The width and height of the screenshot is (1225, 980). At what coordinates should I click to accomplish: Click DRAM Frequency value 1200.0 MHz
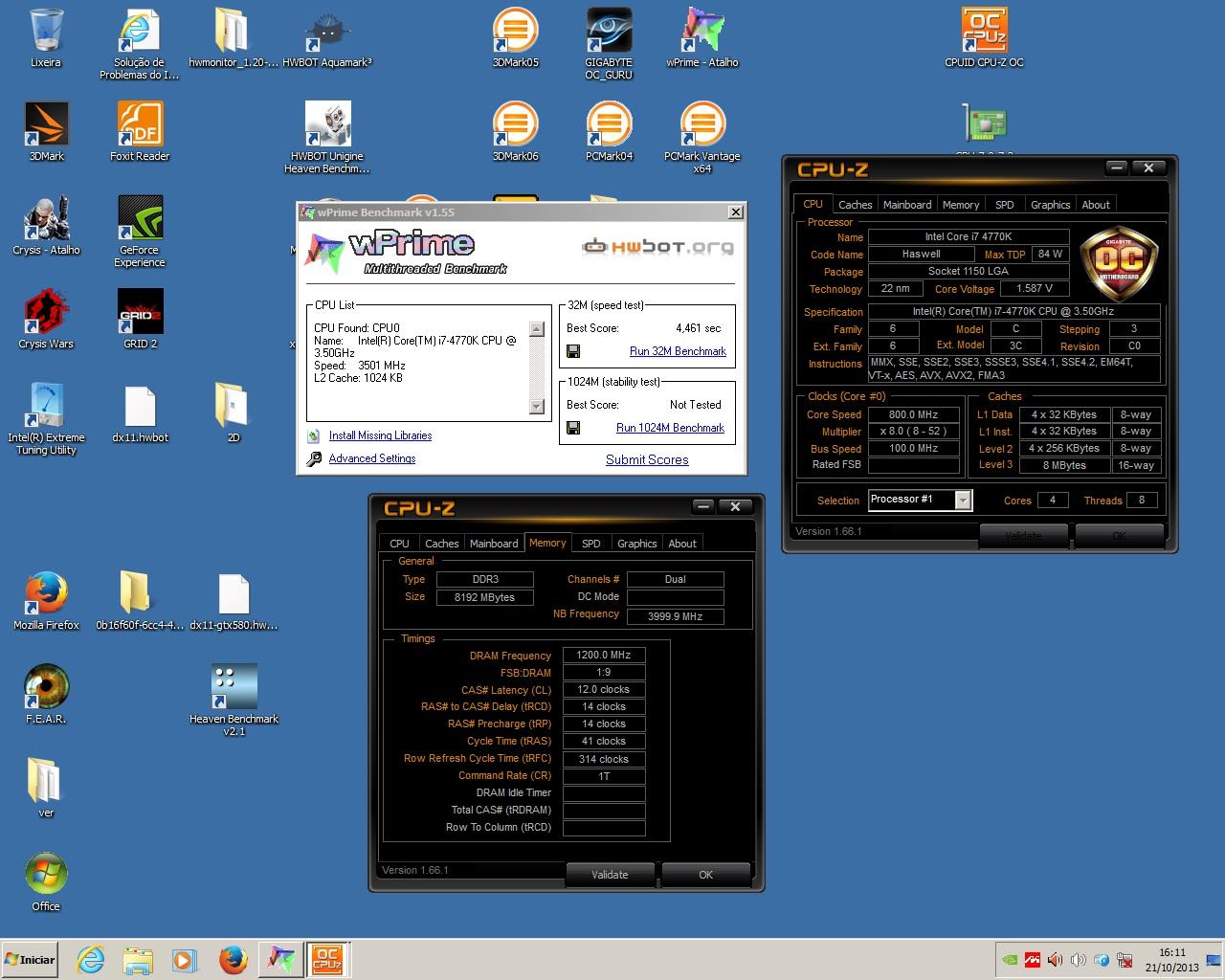coord(604,656)
